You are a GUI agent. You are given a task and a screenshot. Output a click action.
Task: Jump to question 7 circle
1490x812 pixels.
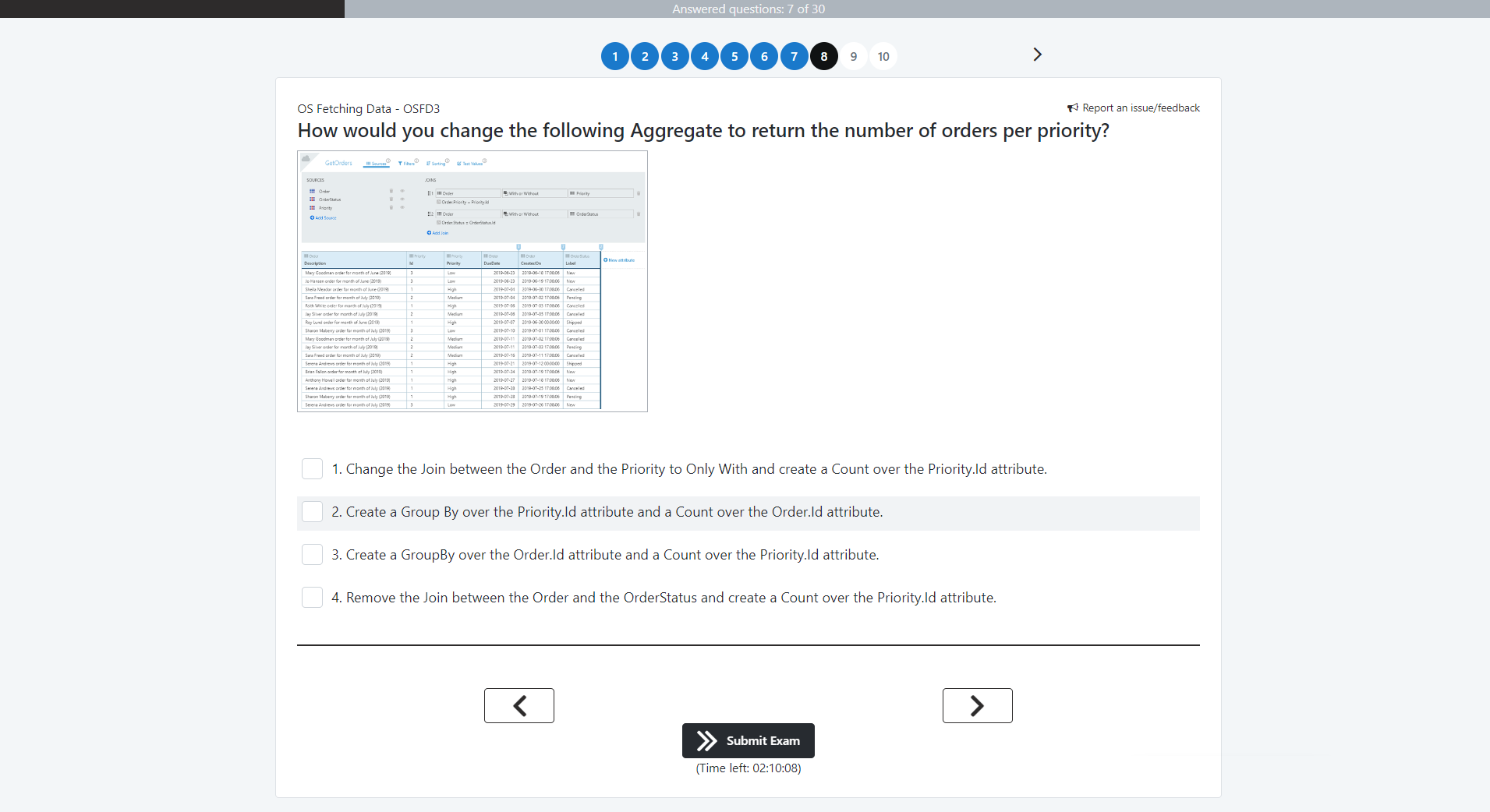[x=794, y=56]
